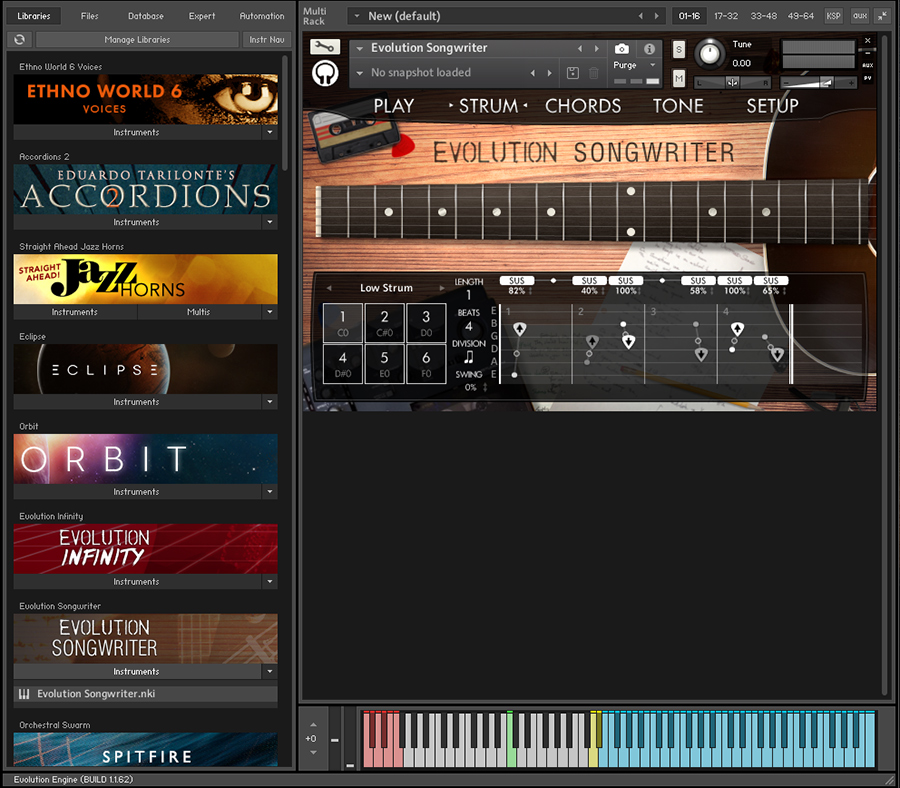Click the Tune knob
The height and width of the screenshot is (788, 900).
(710, 53)
